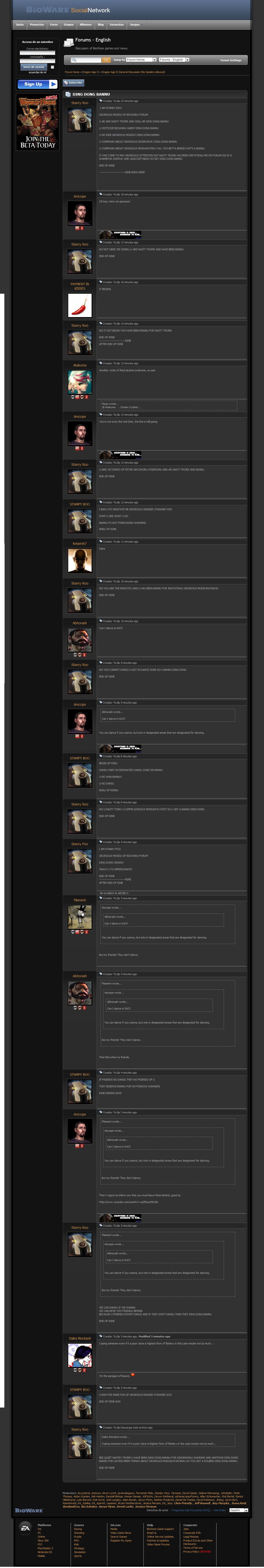Click the BioWare logo in the footer
The image size is (264, 1568).
click(x=29, y=1510)
